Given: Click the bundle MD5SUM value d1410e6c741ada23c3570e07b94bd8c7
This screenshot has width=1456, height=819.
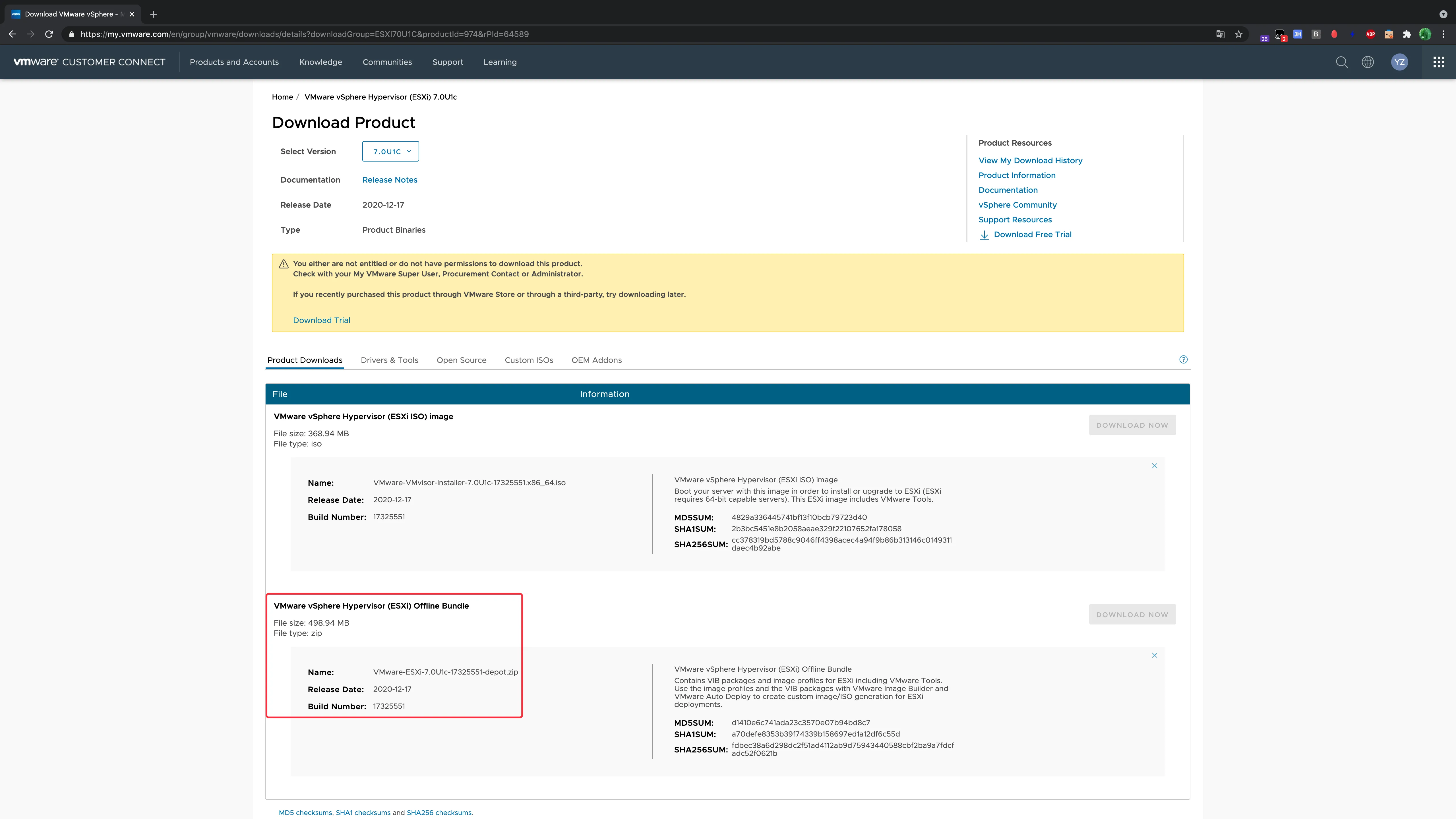Looking at the screenshot, I should pos(800,722).
